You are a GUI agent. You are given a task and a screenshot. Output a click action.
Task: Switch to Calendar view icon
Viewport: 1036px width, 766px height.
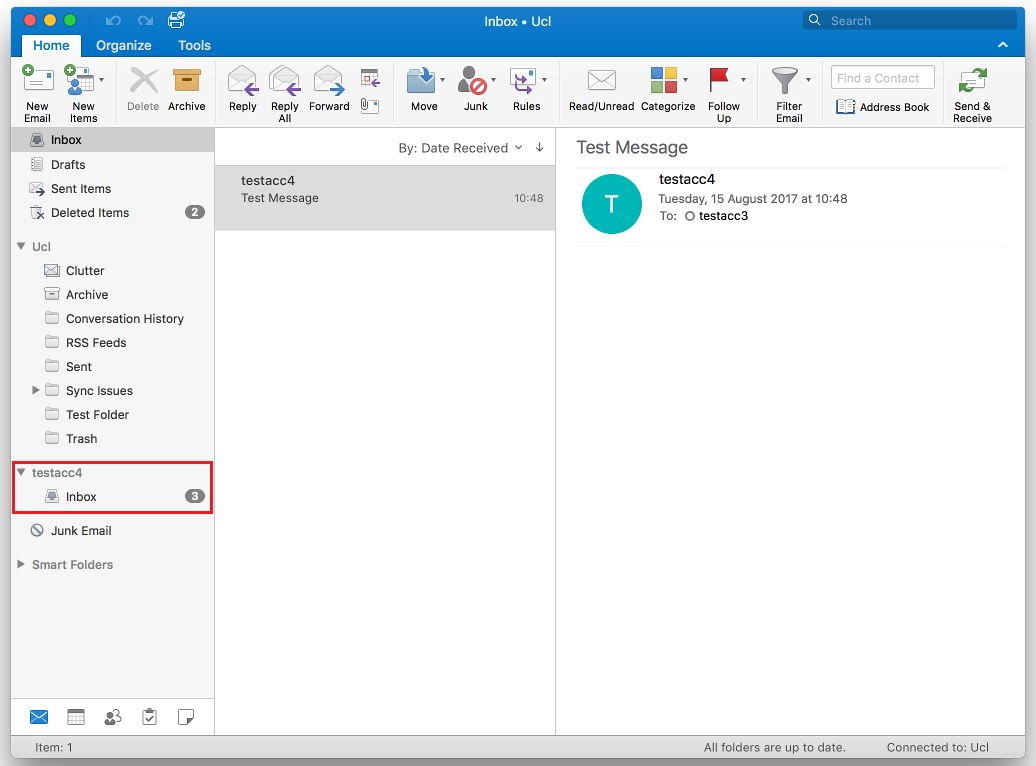tap(76, 717)
